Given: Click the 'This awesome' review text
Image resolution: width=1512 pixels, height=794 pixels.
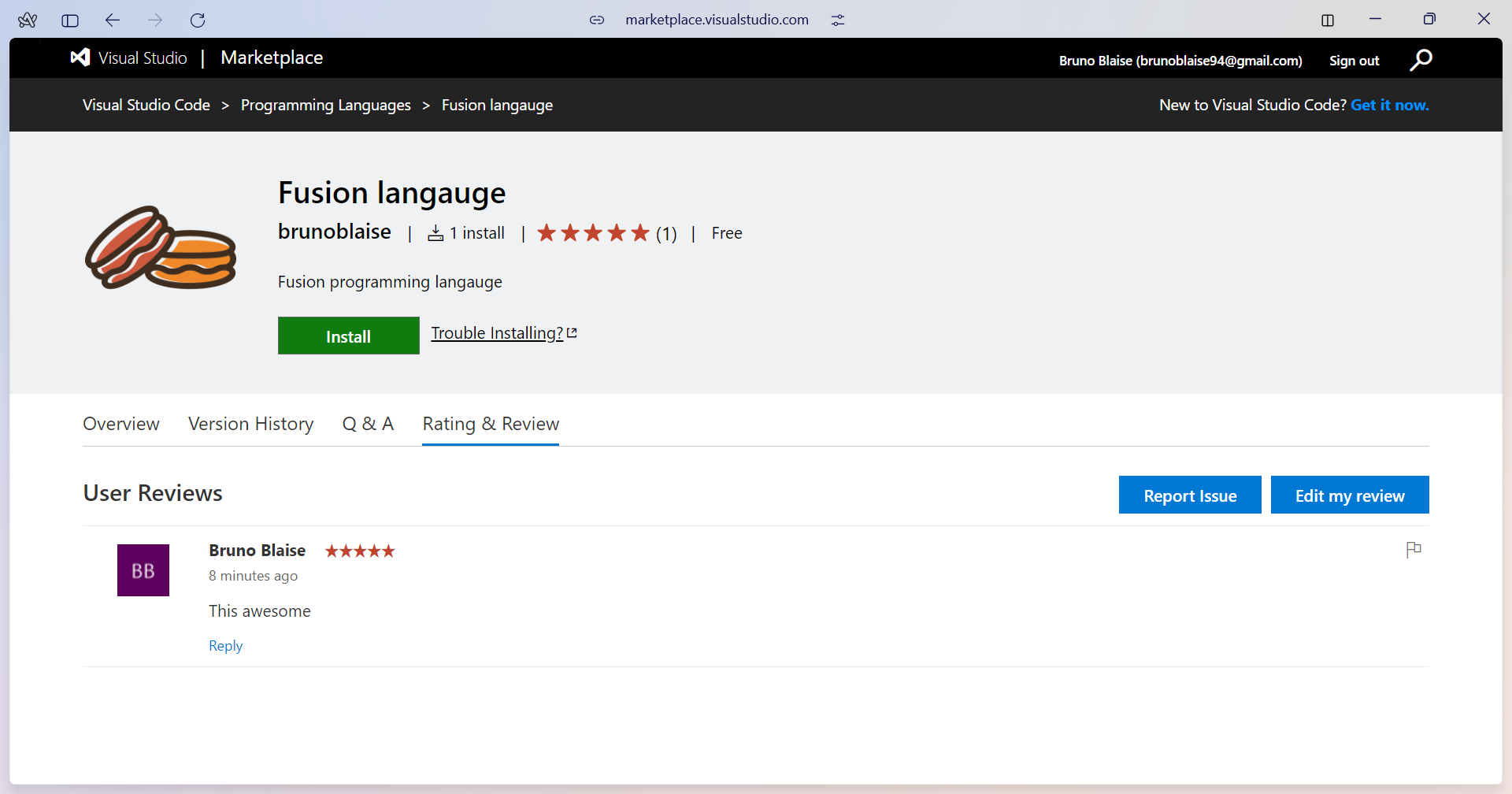Looking at the screenshot, I should tap(260, 611).
